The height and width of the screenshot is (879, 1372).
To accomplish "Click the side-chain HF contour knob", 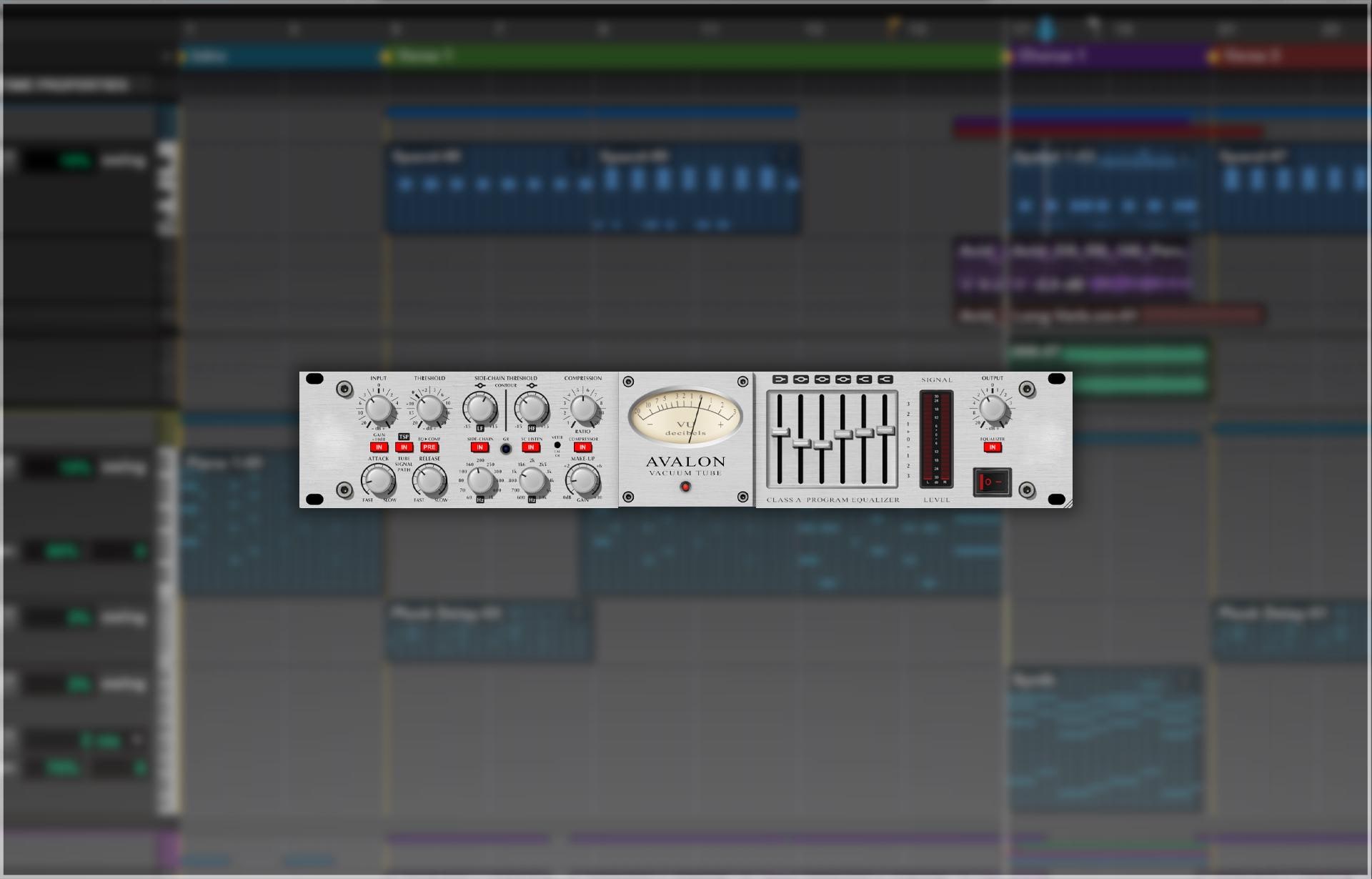I will (x=532, y=409).
